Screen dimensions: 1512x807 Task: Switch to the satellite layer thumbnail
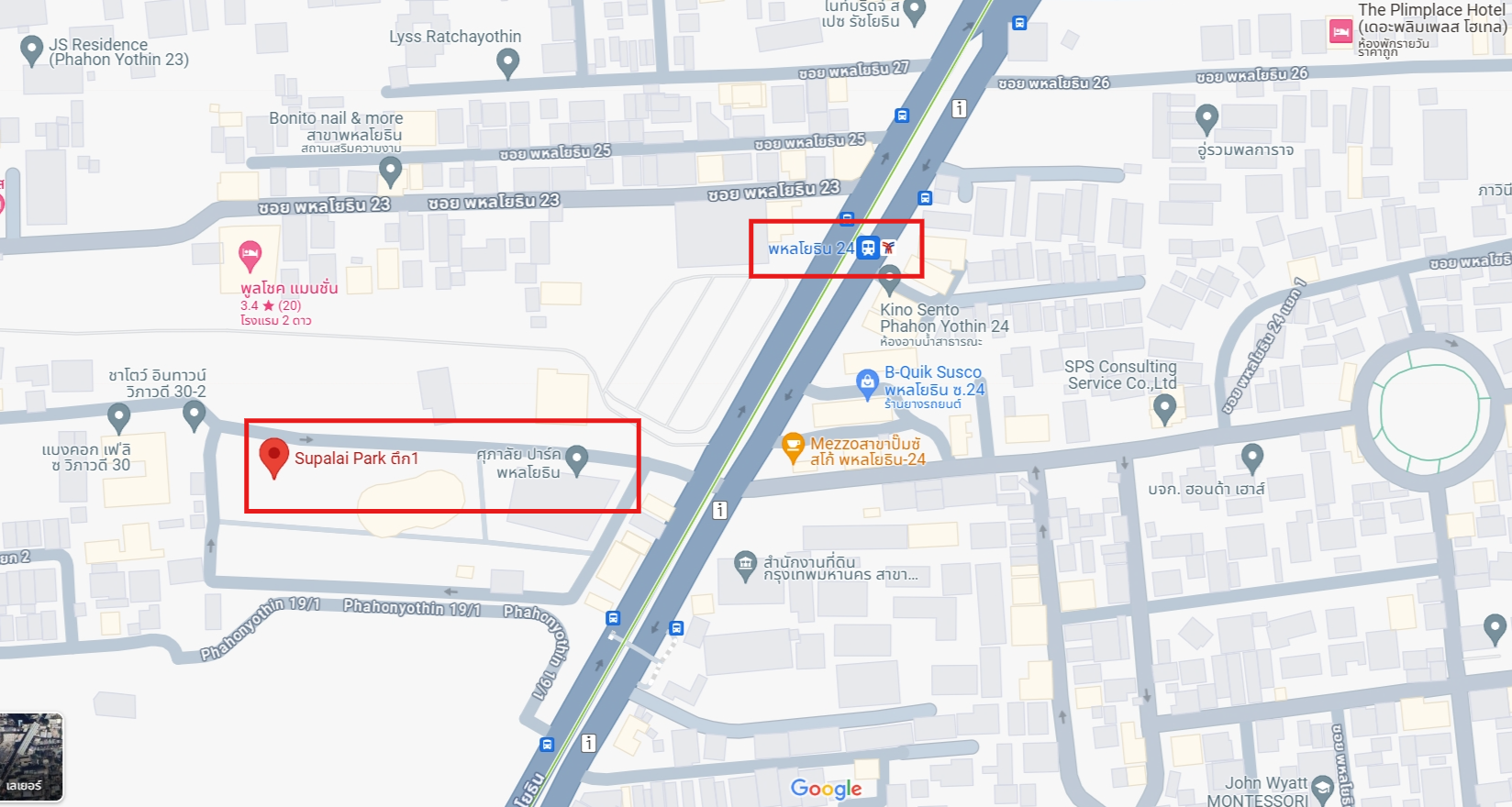coord(31,757)
